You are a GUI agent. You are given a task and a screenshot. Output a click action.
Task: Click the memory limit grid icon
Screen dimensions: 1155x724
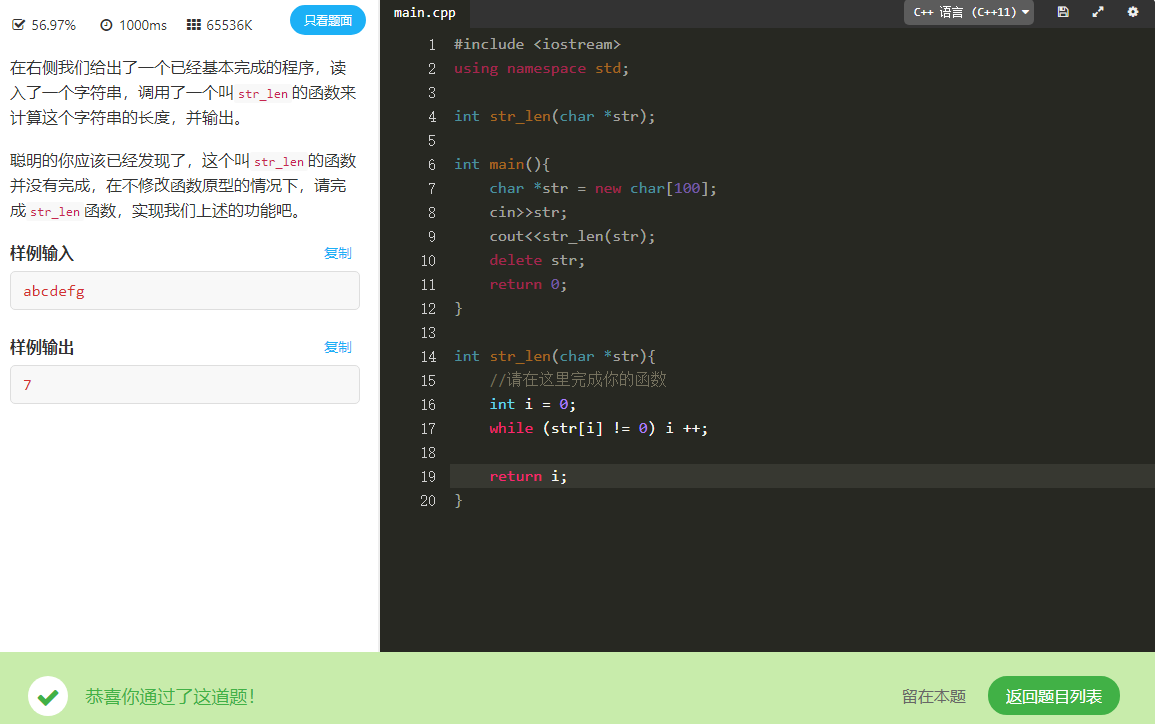pos(194,25)
